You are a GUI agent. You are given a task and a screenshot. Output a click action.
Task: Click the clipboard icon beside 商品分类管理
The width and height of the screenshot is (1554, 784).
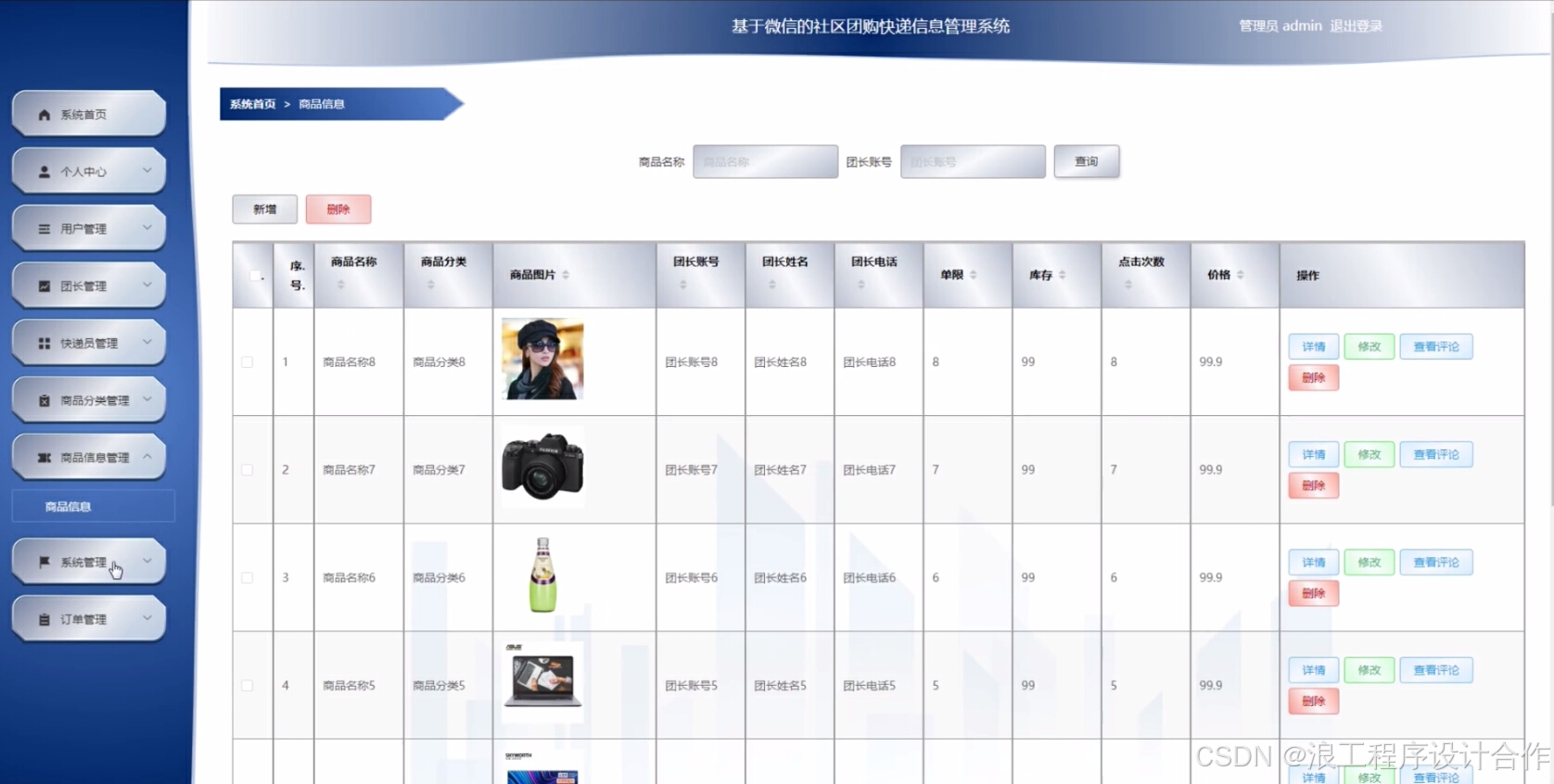(x=44, y=400)
